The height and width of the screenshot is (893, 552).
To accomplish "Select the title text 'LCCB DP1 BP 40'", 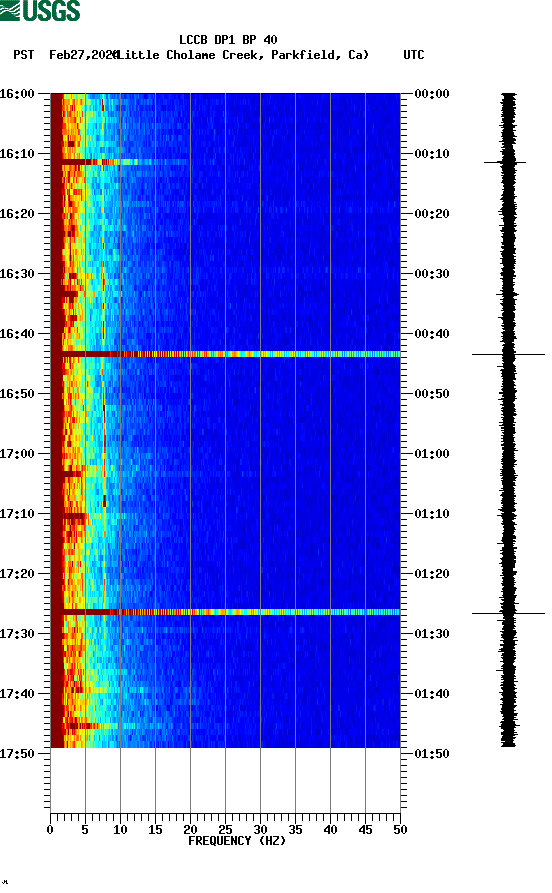I will click(228, 40).
